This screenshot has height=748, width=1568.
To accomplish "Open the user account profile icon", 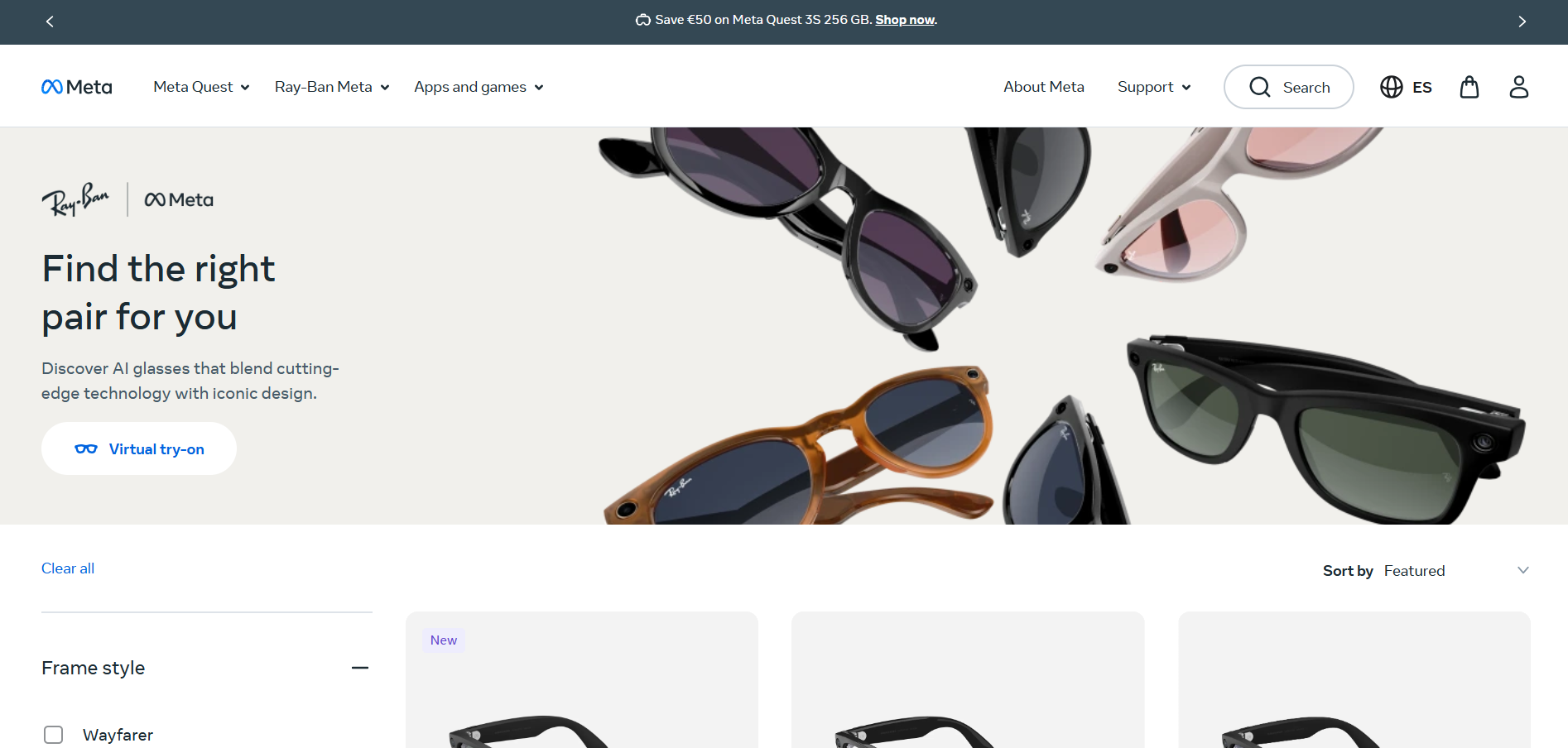I will (1518, 87).
